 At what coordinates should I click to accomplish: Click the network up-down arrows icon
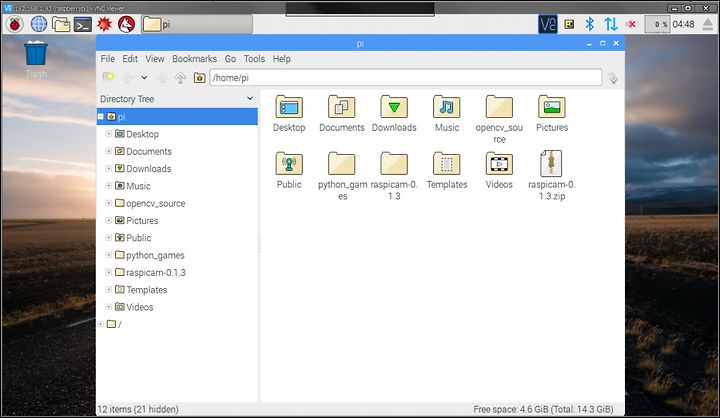pos(611,24)
